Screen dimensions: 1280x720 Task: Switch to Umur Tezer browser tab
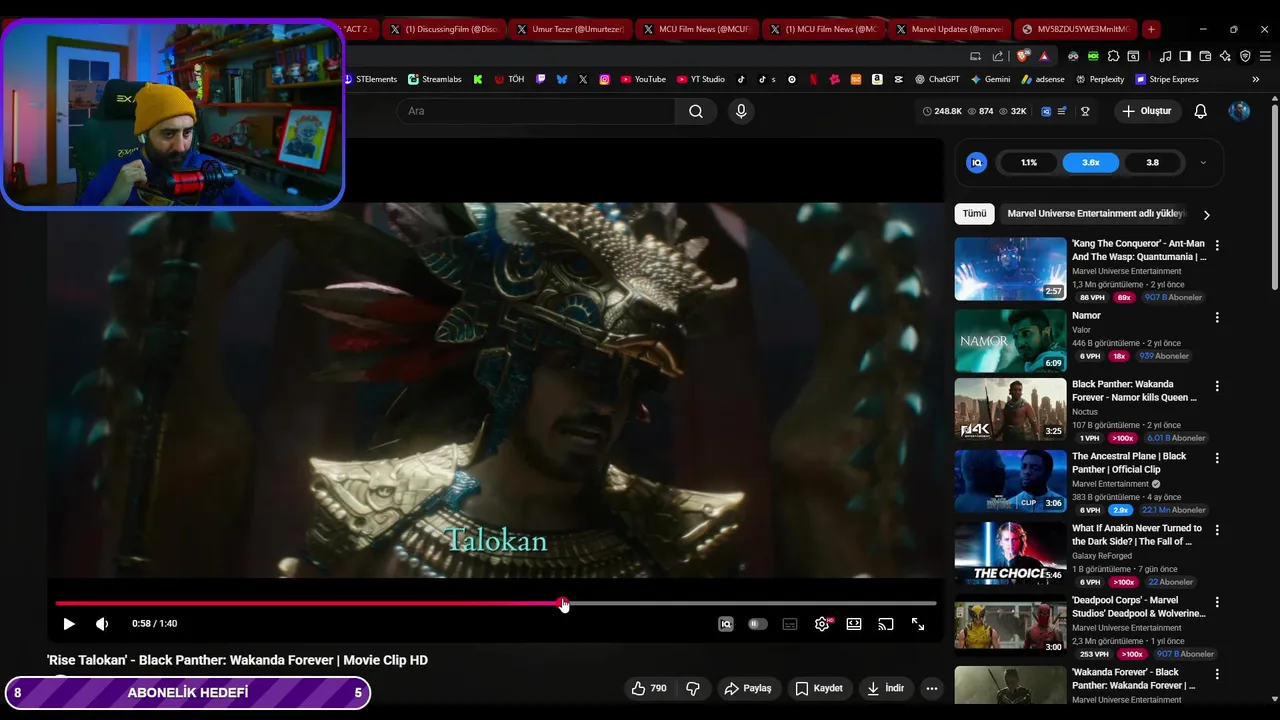(x=570, y=29)
